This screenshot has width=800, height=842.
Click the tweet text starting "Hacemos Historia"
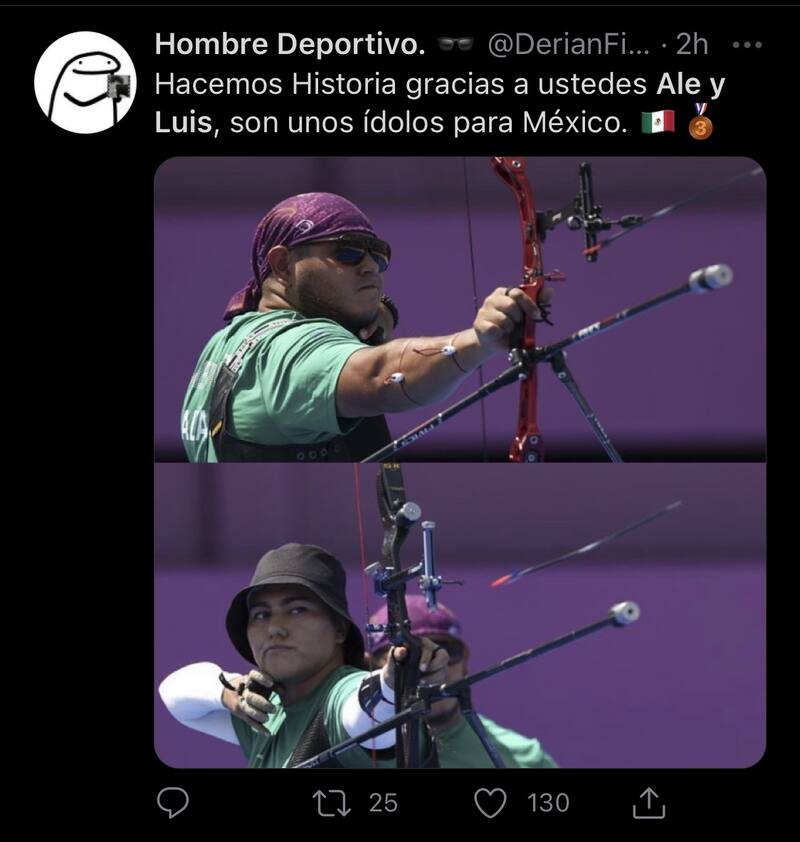pyautogui.click(x=400, y=85)
